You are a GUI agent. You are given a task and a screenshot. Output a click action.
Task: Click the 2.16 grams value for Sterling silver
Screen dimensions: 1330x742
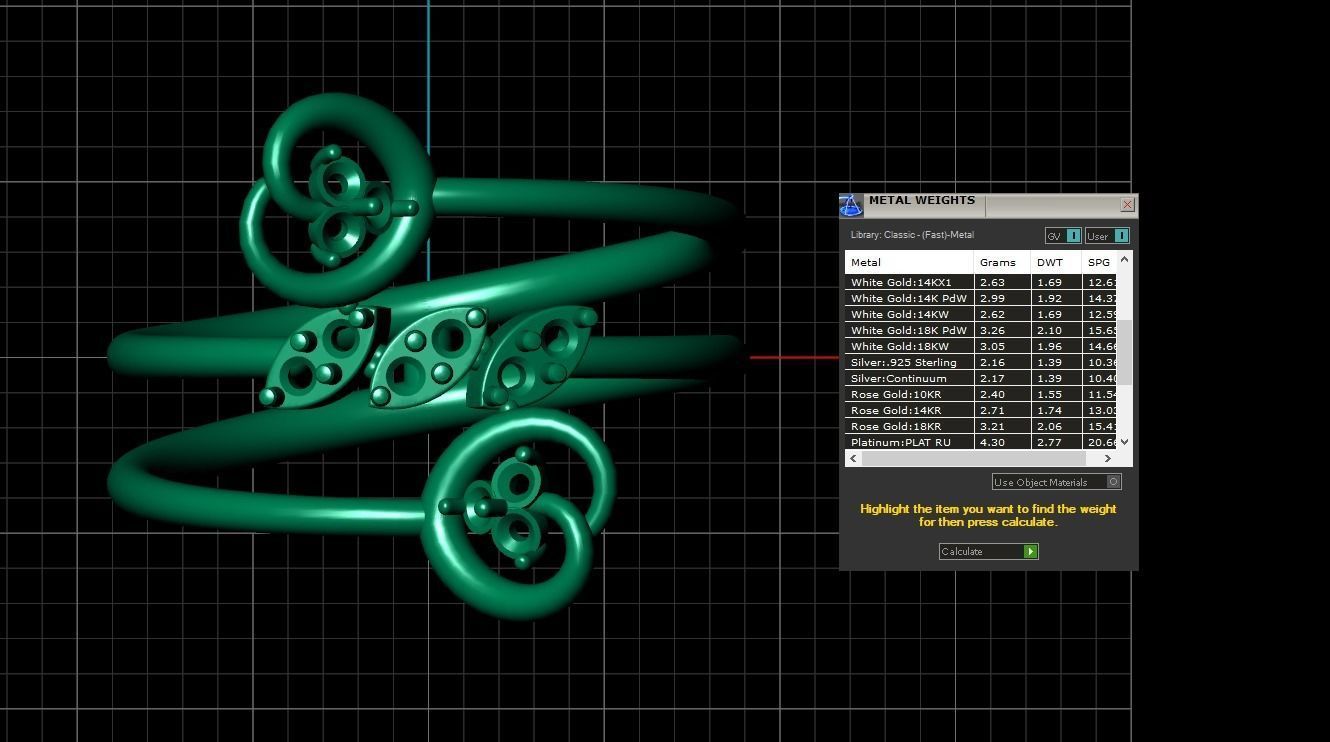click(x=992, y=362)
